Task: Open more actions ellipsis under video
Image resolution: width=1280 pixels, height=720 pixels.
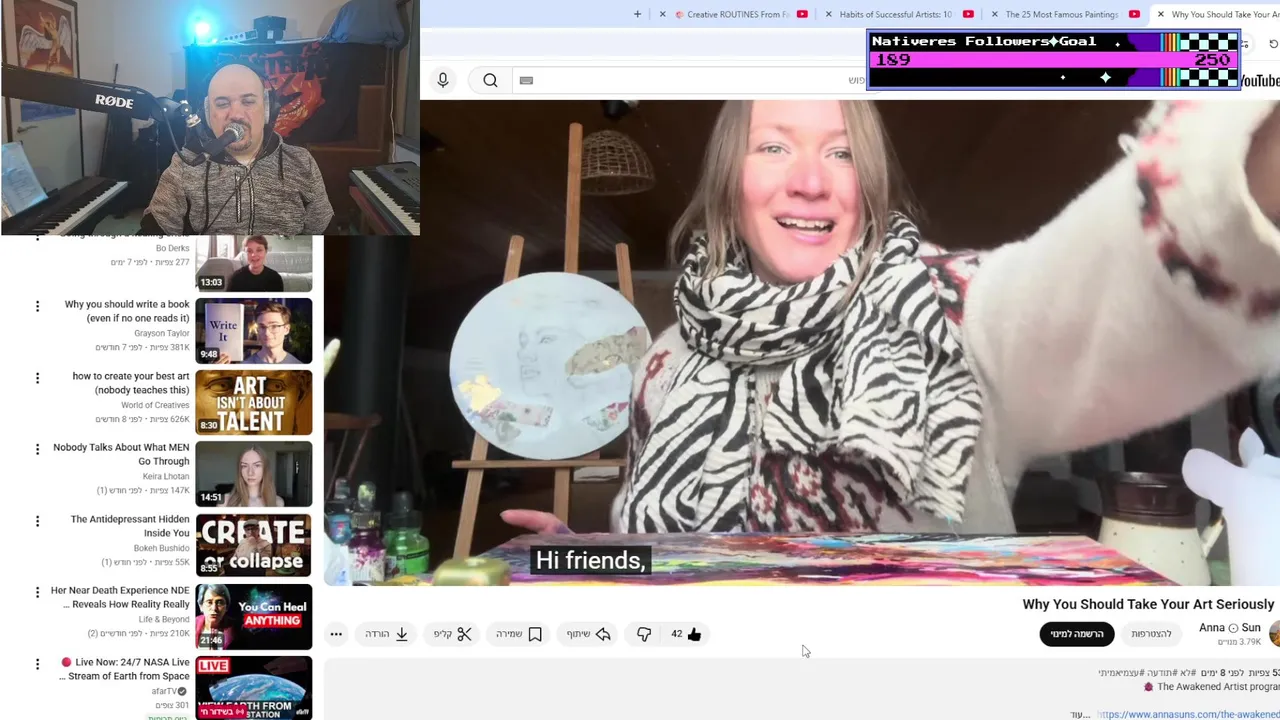Action: [336, 634]
